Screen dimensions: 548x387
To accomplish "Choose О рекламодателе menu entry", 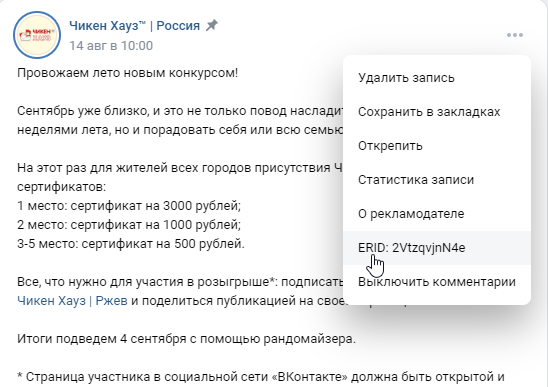I will pyautogui.click(x=437, y=214).
